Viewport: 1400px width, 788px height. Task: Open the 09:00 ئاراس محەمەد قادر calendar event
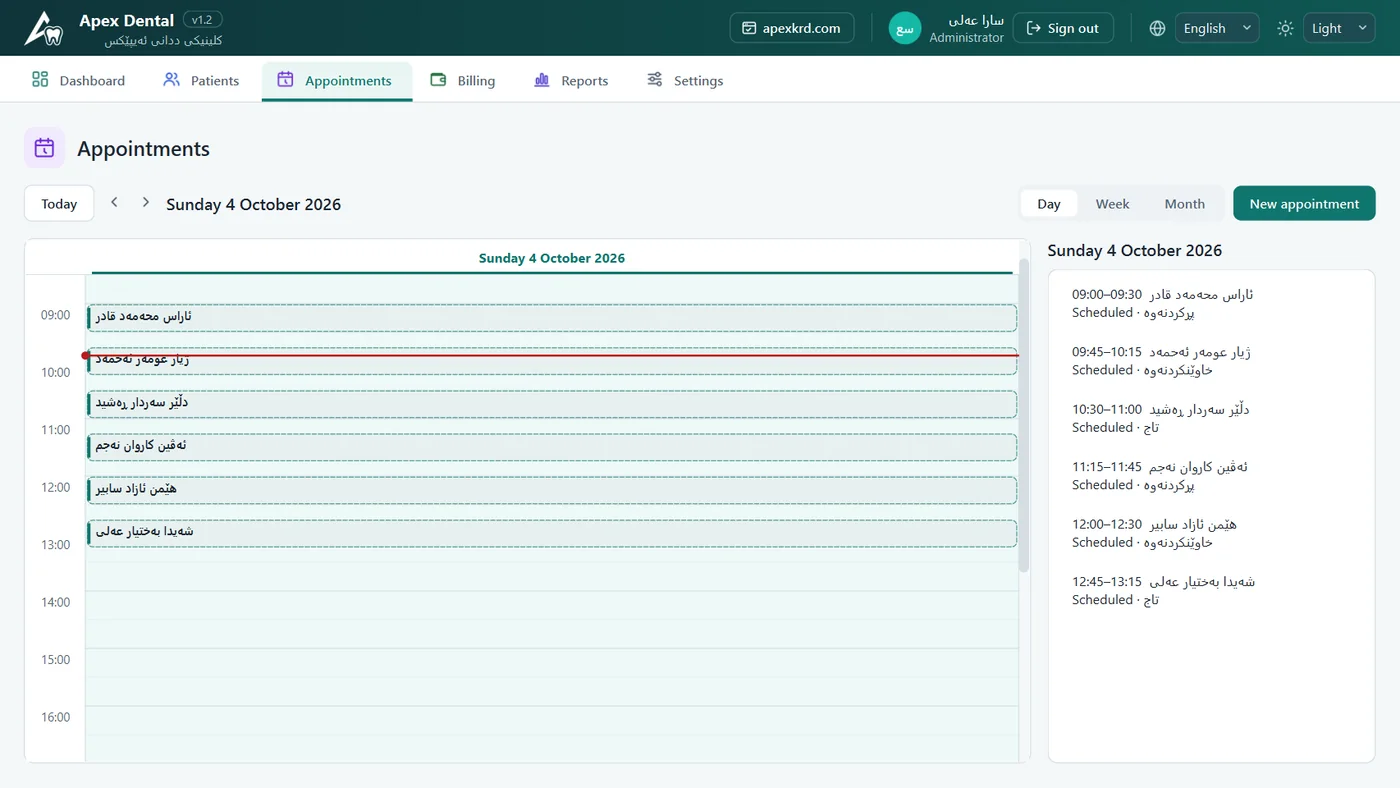552,318
